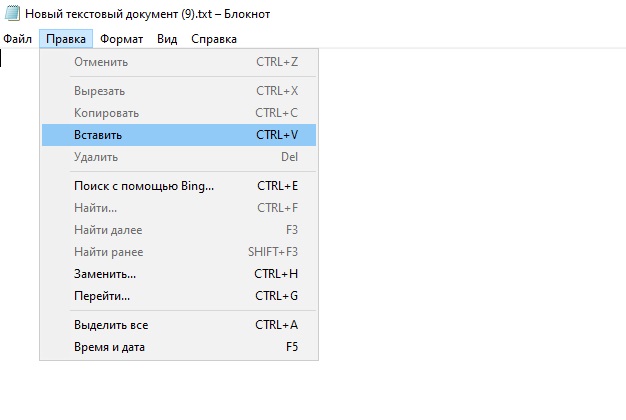Image resolution: width=626 pixels, height=420 pixels.
Task: Open the Справка menu
Action: coord(214,39)
